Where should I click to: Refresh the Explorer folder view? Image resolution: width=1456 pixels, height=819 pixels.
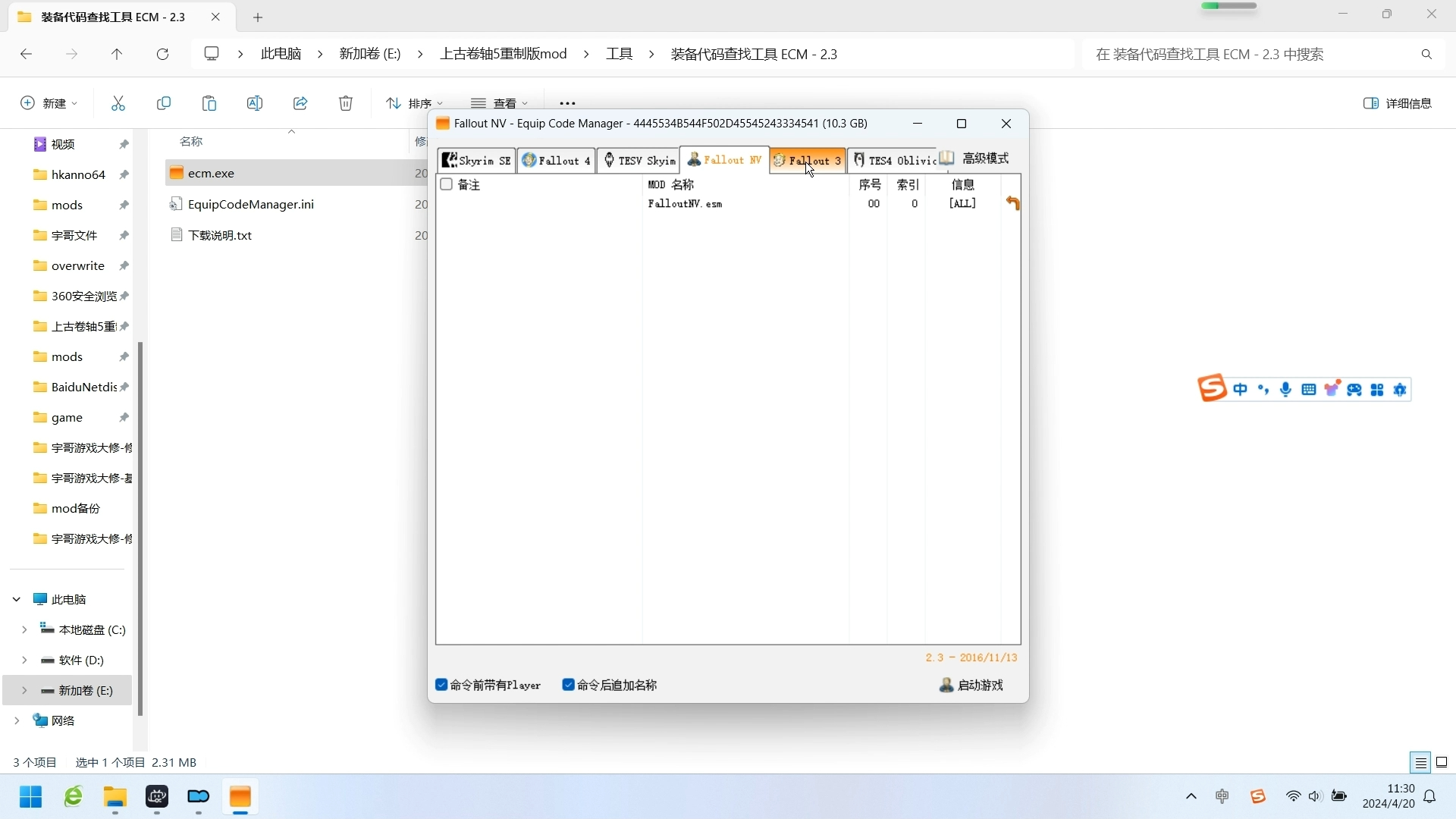coord(162,54)
